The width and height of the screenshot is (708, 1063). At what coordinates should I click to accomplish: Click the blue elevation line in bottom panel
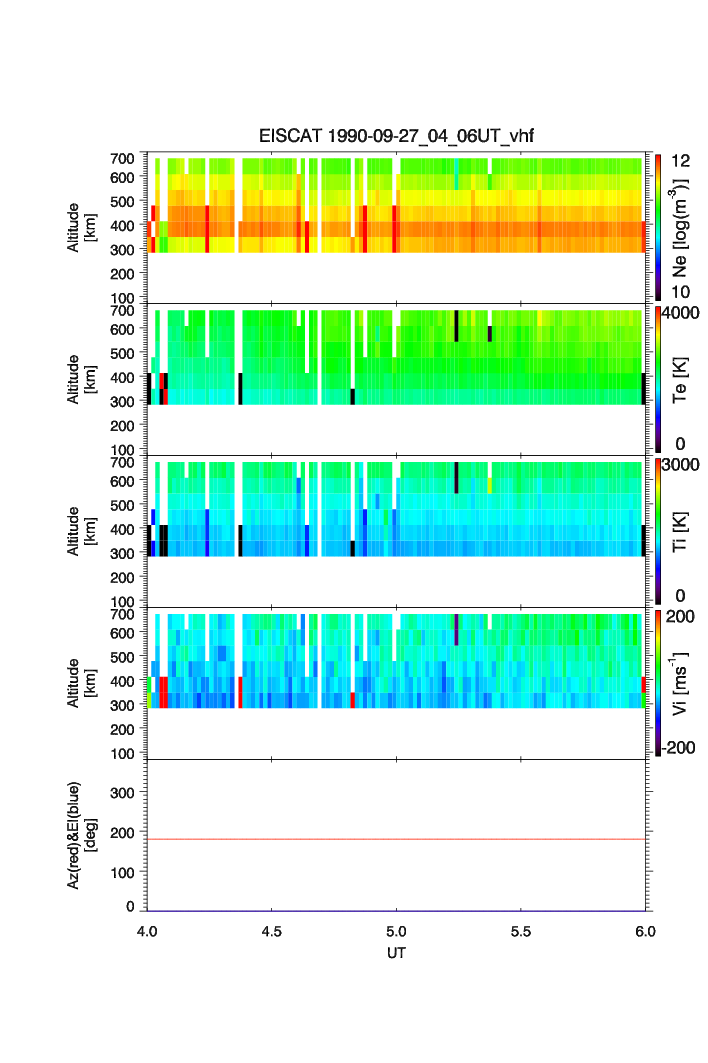point(396,910)
